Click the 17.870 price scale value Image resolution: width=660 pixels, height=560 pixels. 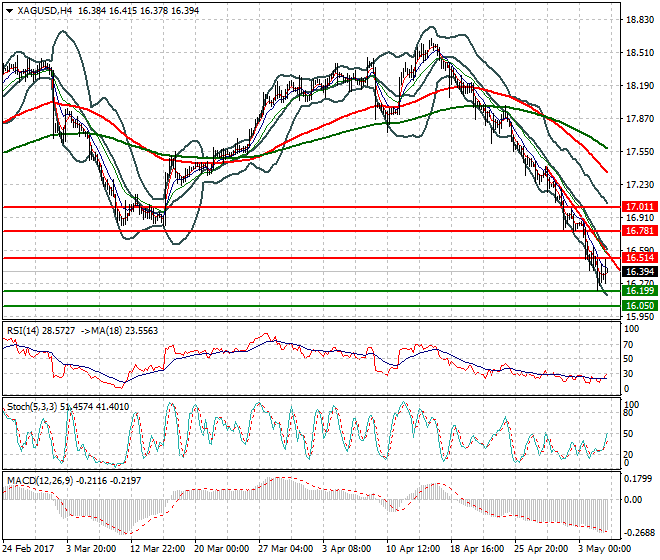click(640, 119)
